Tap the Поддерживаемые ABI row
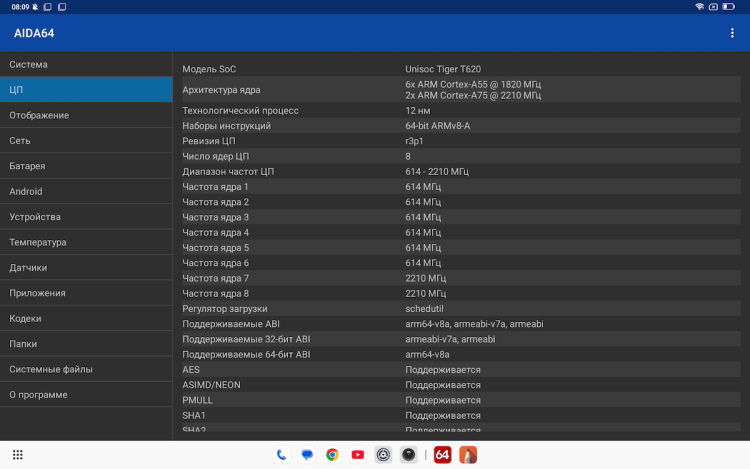This screenshot has height=469, width=750. 461,324
